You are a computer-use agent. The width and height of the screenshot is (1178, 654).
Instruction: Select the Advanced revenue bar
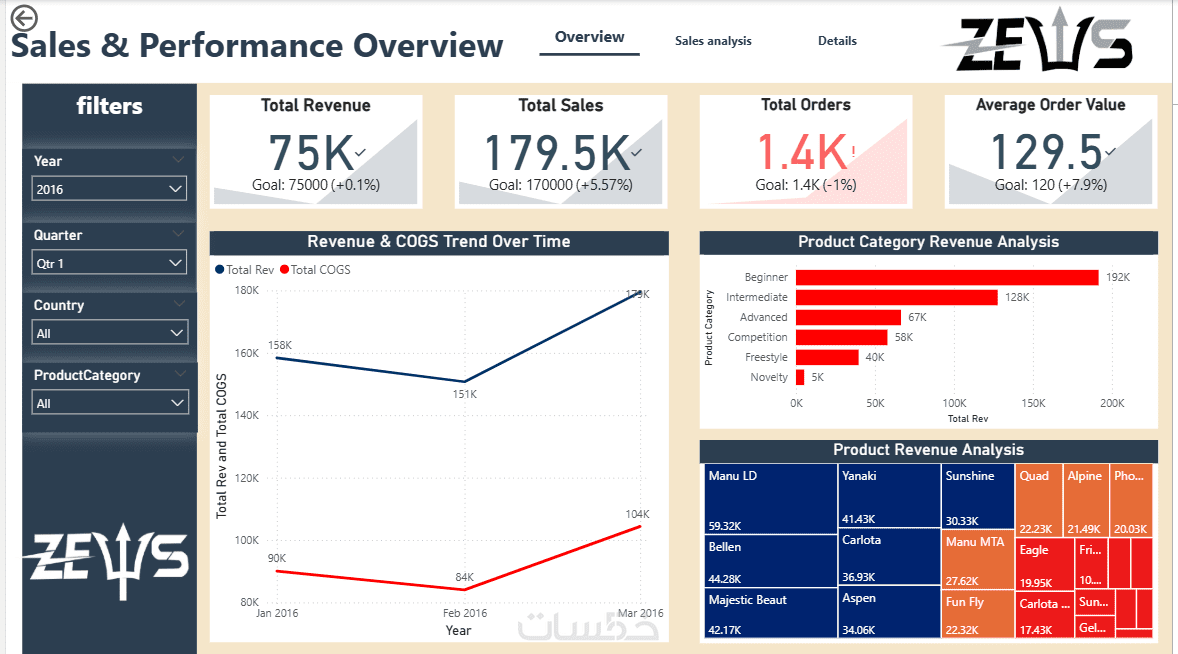(x=848, y=318)
